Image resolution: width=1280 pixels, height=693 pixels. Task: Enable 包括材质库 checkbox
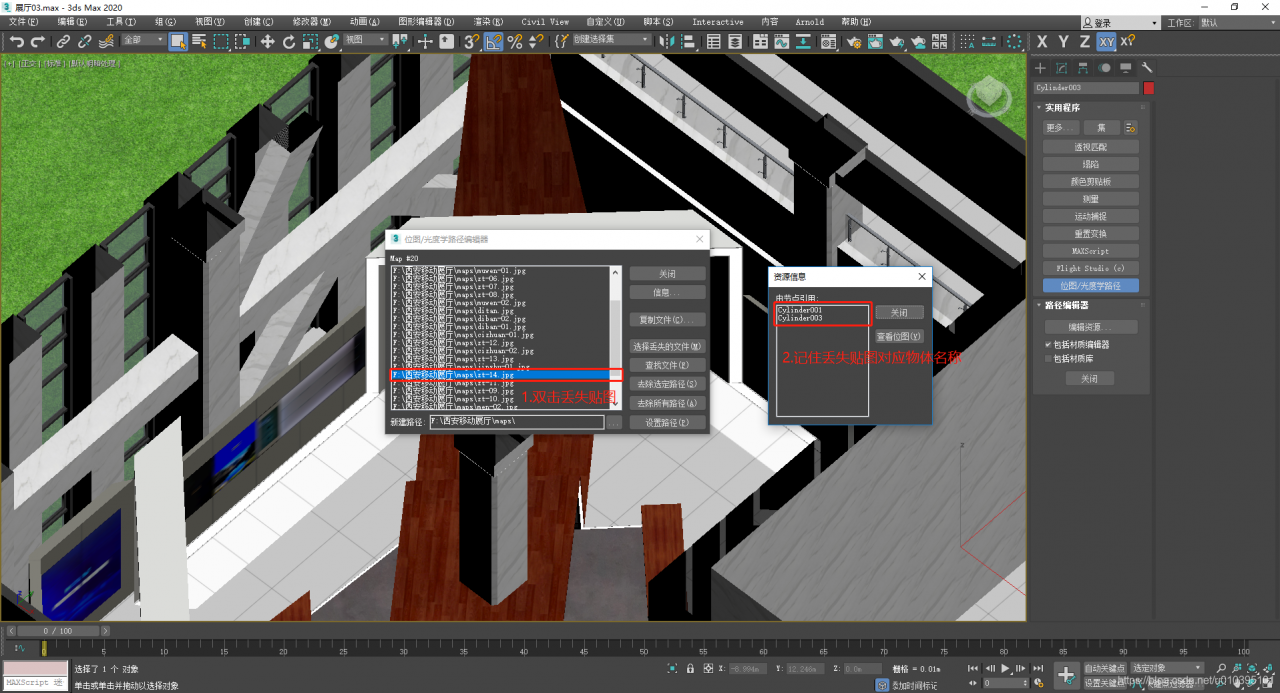tap(1048, 358)
